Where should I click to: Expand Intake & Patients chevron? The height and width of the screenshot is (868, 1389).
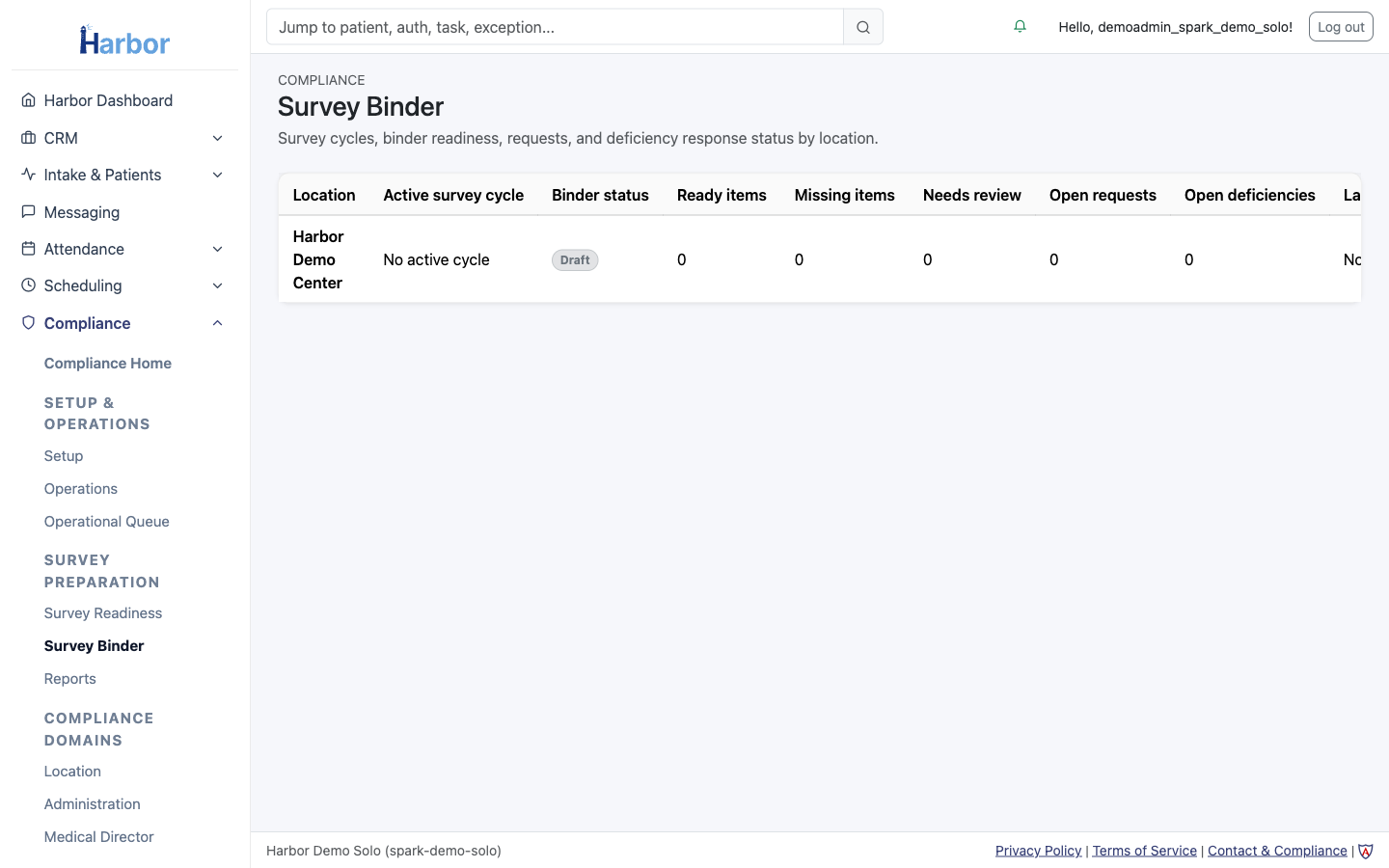click(218, 175)
